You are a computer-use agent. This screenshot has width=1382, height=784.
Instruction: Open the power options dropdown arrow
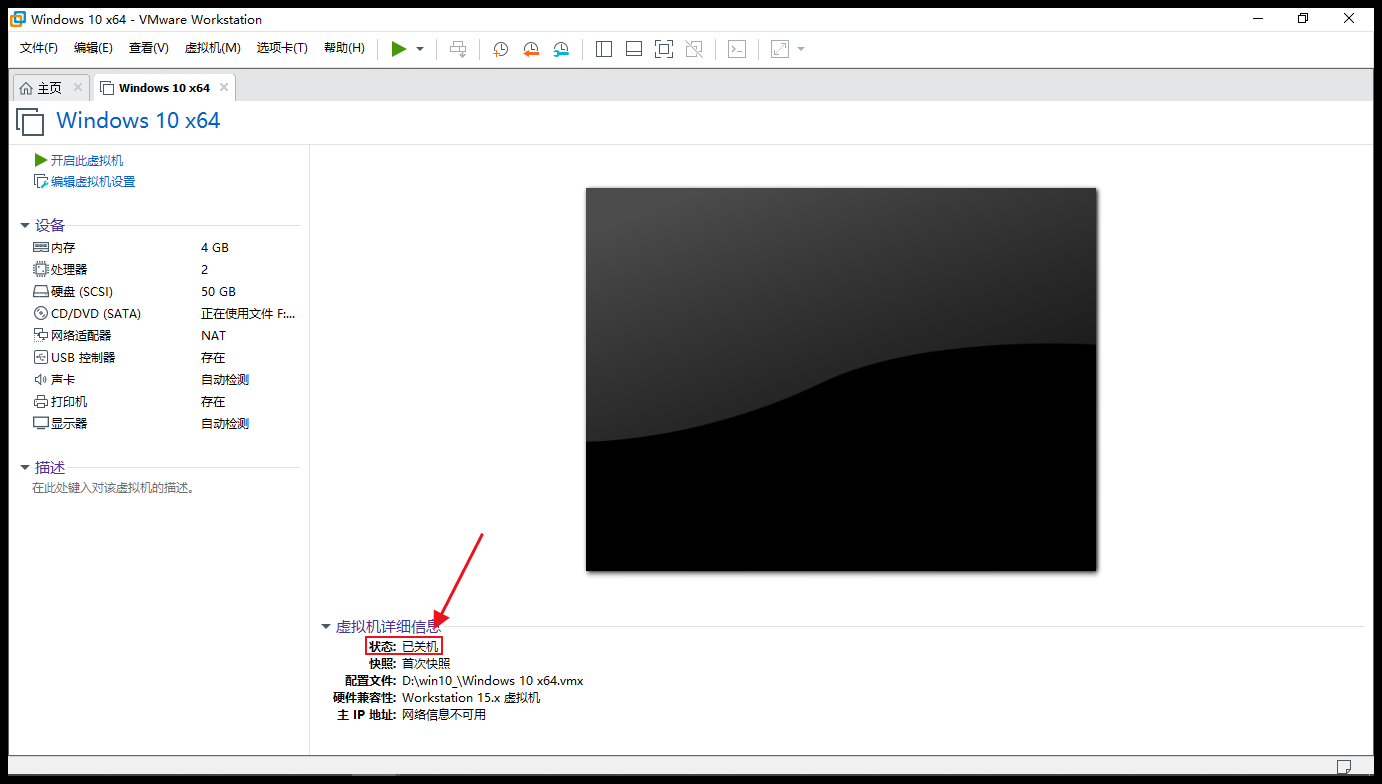coord(420,49)
